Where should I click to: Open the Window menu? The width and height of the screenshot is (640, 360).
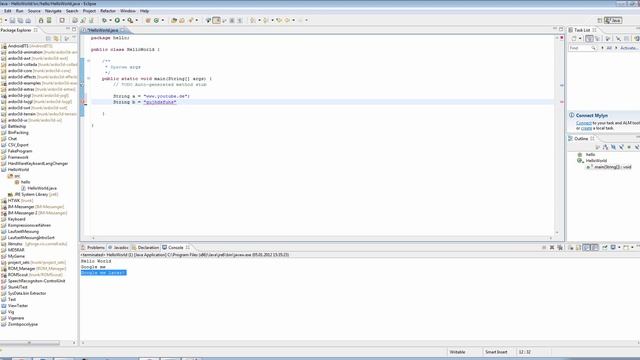128,11
